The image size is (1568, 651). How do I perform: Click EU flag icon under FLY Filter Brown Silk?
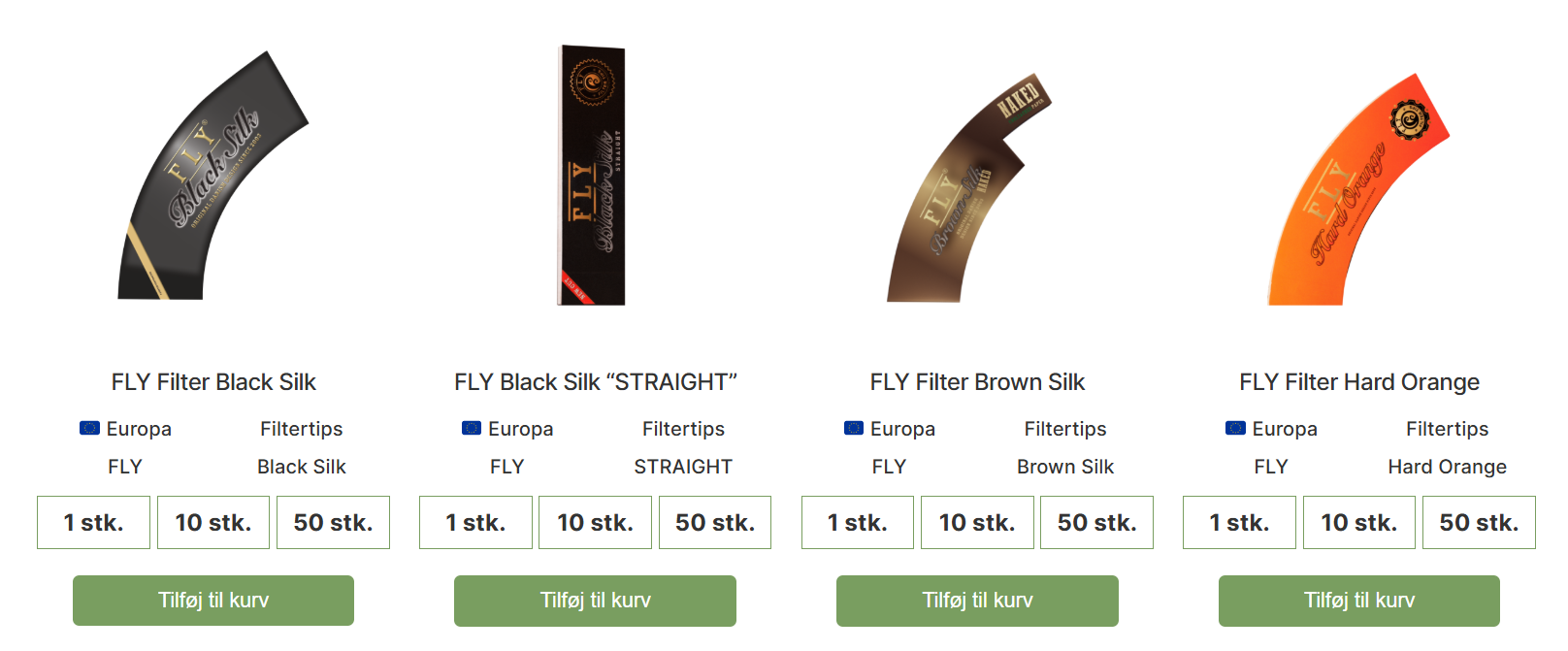(x=854, y=428)
